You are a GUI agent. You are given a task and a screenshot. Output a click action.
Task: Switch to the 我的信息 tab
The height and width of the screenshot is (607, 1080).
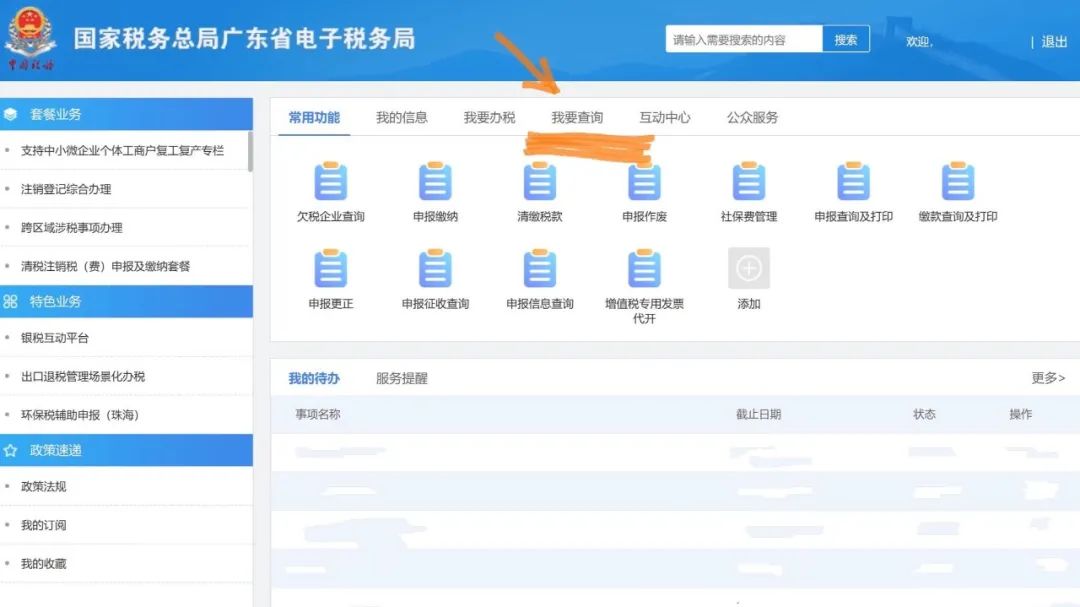tap(402, 118)
